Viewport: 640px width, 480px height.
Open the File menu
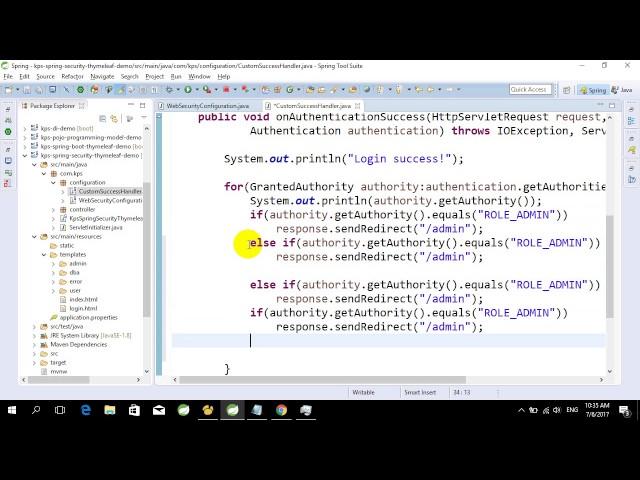(8, 76)
